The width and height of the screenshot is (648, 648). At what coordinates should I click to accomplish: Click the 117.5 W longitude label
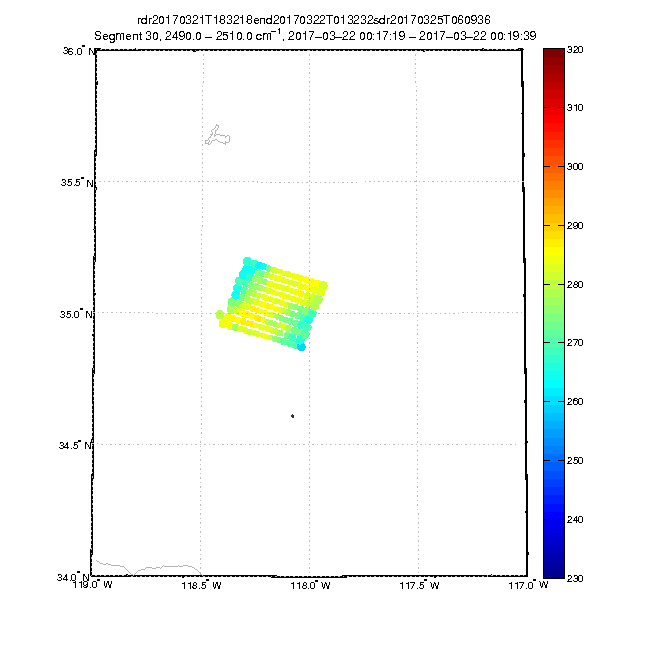418,587
